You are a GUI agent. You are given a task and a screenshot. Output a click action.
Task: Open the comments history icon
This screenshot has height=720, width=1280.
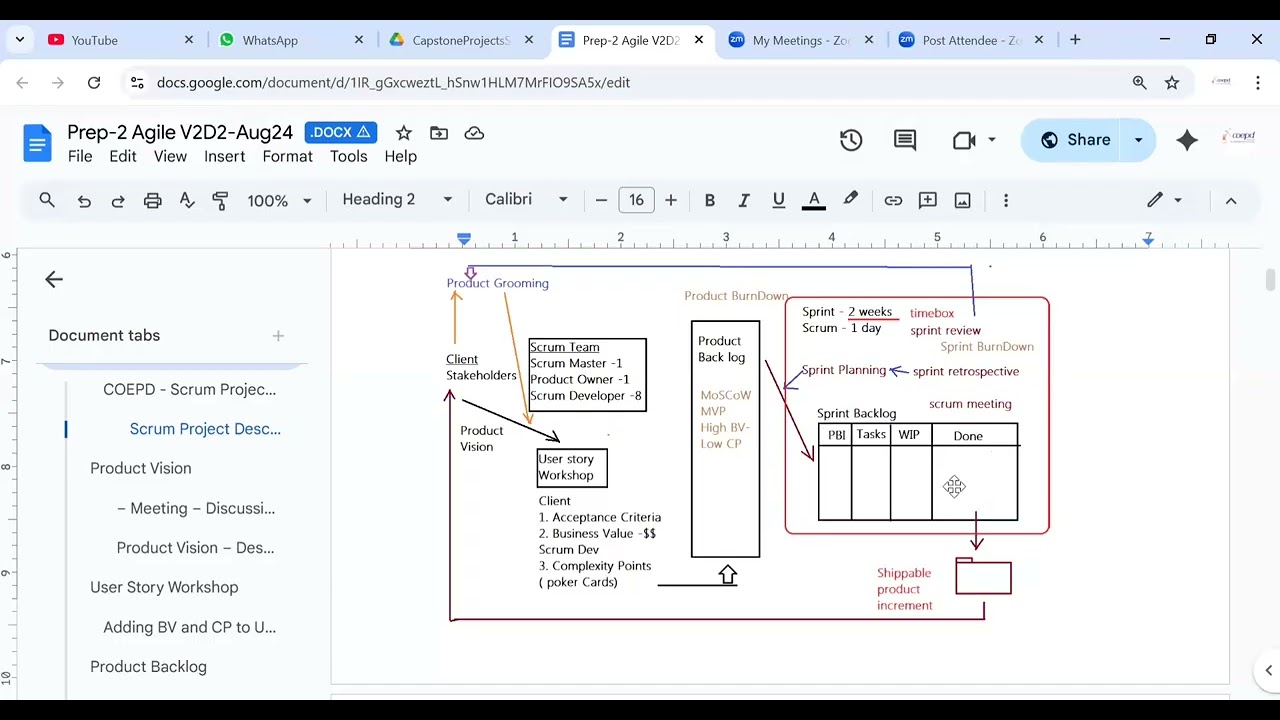tap(905, 141)
